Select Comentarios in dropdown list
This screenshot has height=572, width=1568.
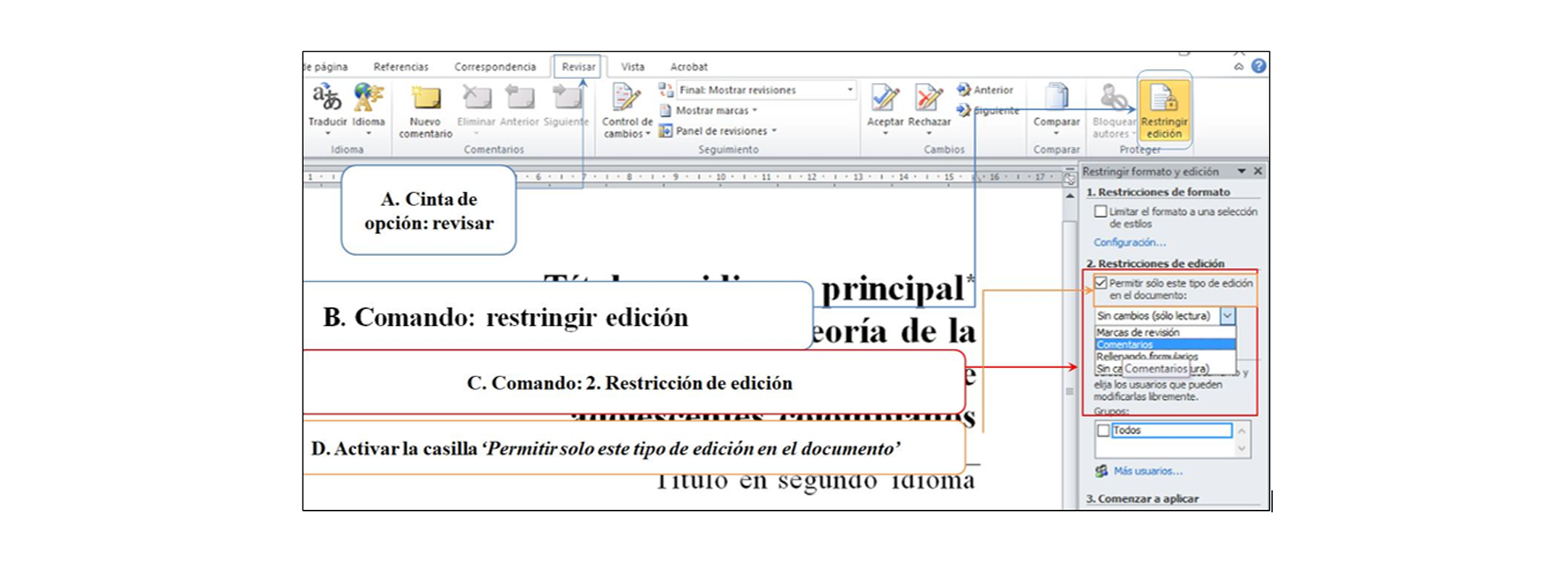1164,344
